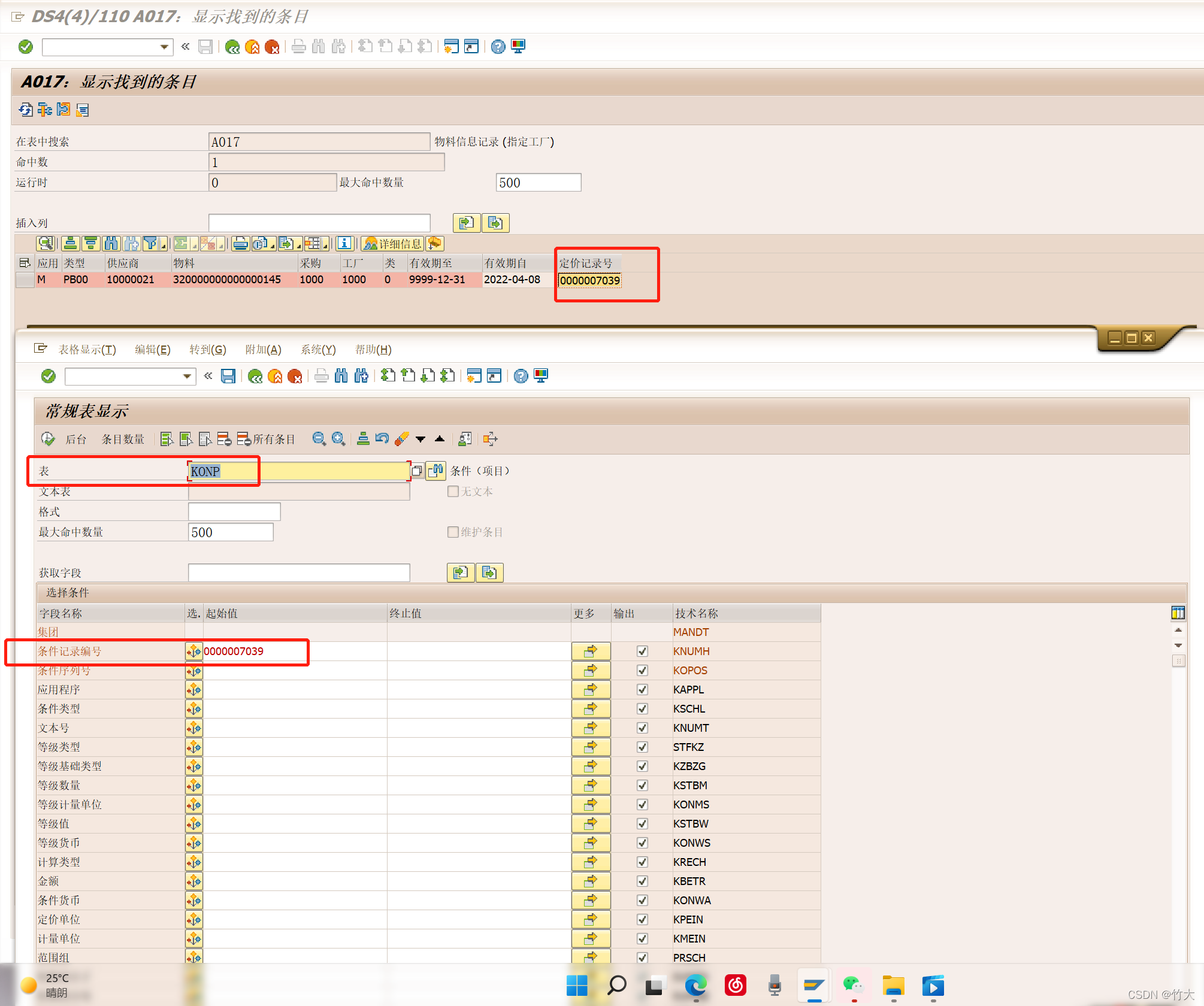Image resolution: width=1204 pixels, height=1006 pixels.
Task: Uncheck the output checkbox for KNUMH
Action: coord(642,651)
